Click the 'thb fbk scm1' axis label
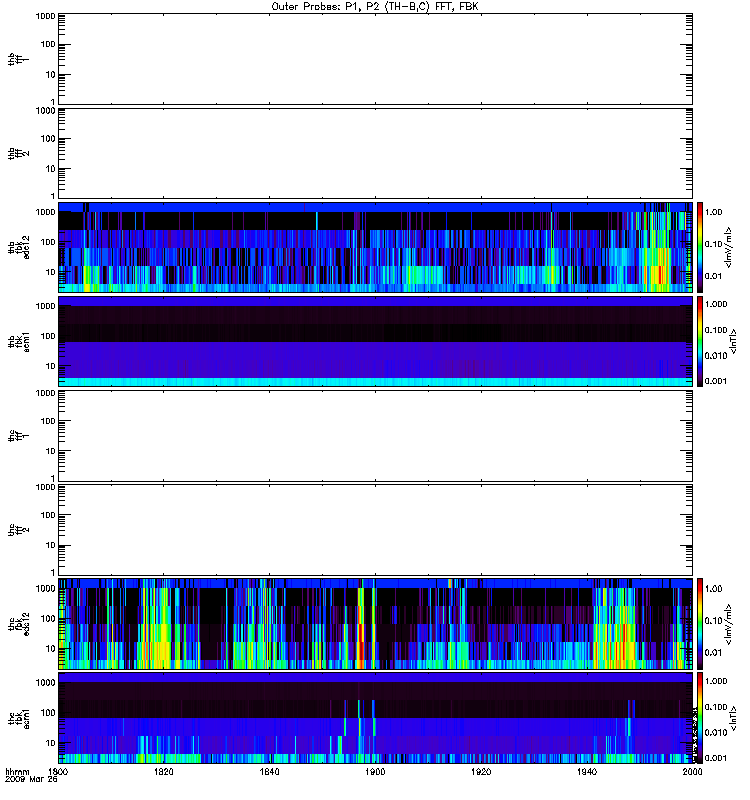 pyautogui.click(x=18, y=341)
